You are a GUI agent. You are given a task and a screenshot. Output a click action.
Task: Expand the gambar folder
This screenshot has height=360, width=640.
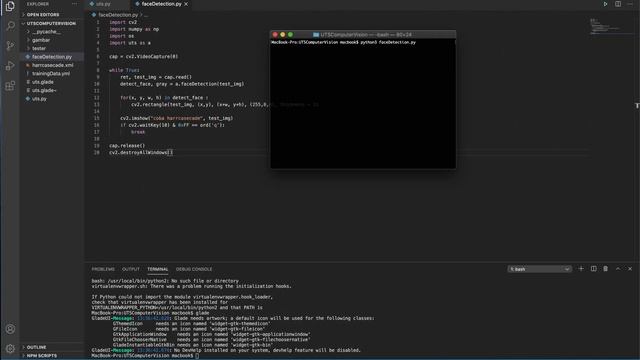[52, 40]
